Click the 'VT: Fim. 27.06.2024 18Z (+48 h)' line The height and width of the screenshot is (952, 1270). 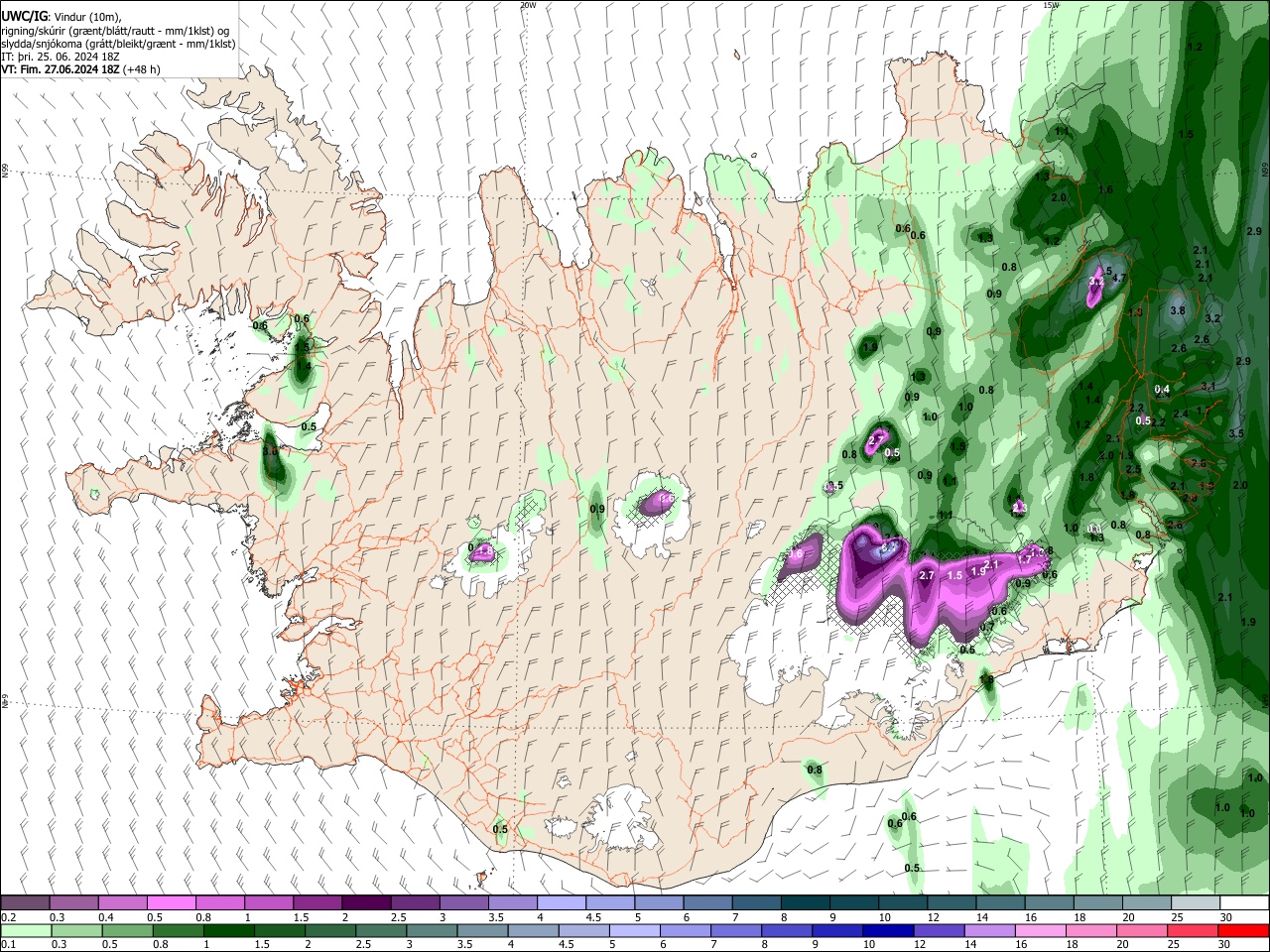pos(81,69)
